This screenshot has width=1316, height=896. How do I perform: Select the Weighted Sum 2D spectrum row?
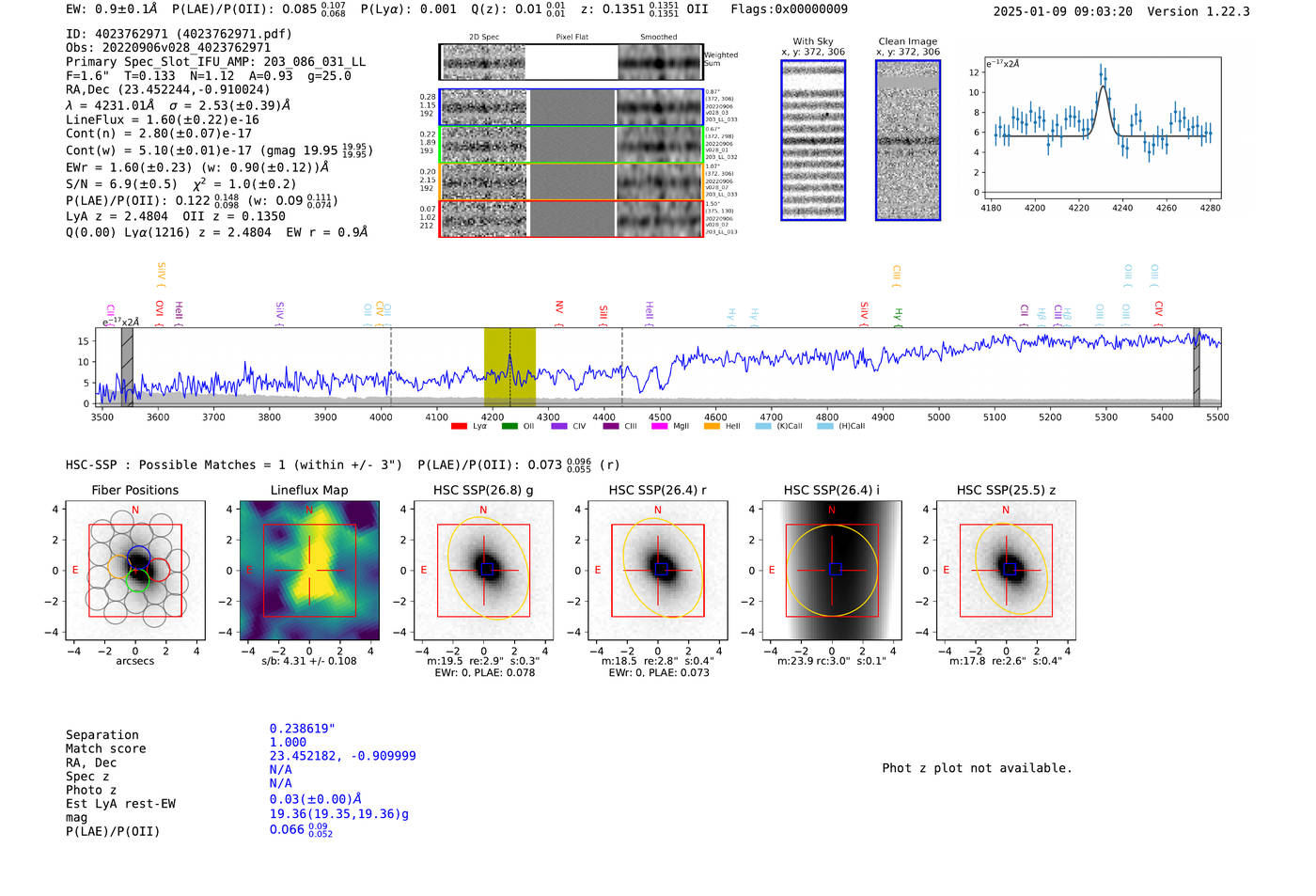click(571, 62)
